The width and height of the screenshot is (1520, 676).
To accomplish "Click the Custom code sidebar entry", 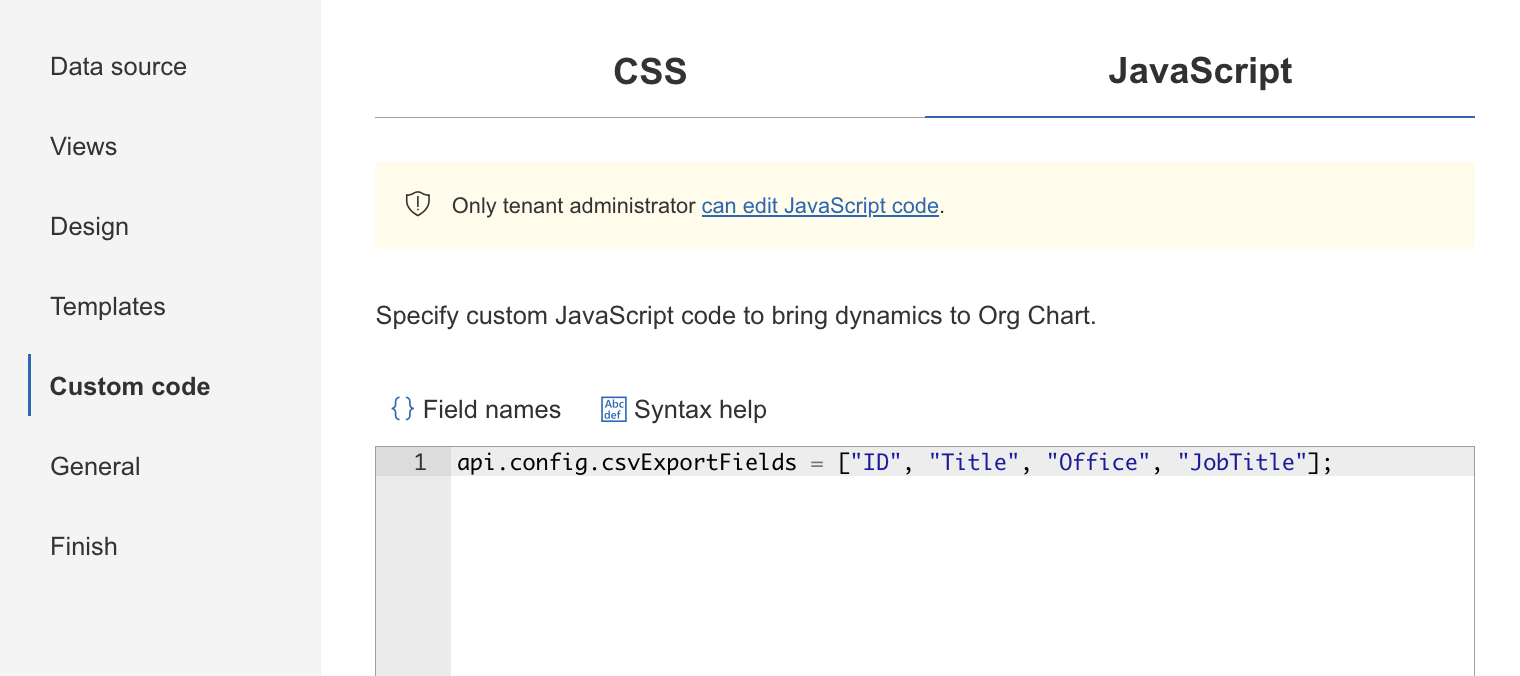I will pyautogui.click(x=129, y=386).
